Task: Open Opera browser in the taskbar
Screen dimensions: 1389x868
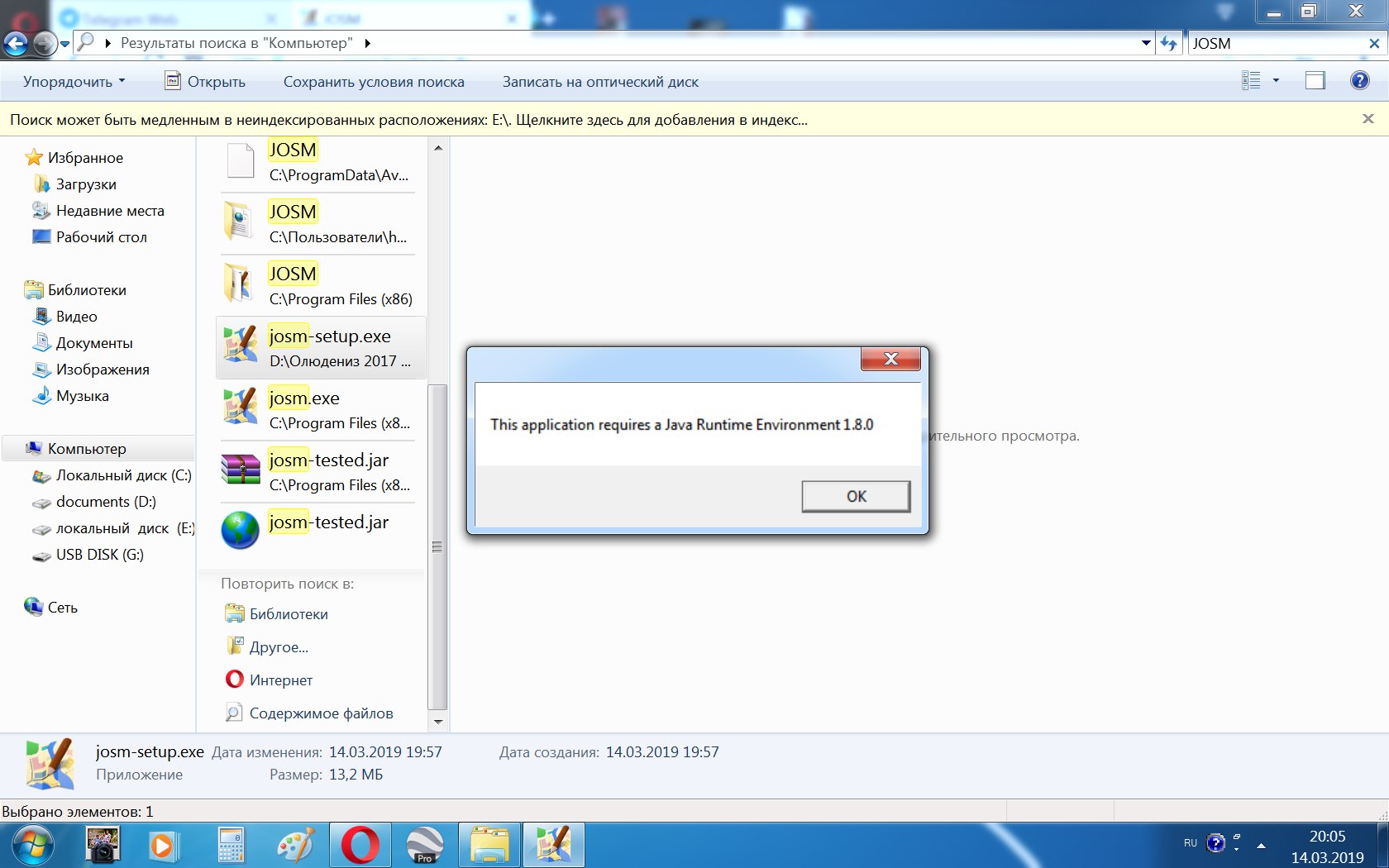Action: 360,845
